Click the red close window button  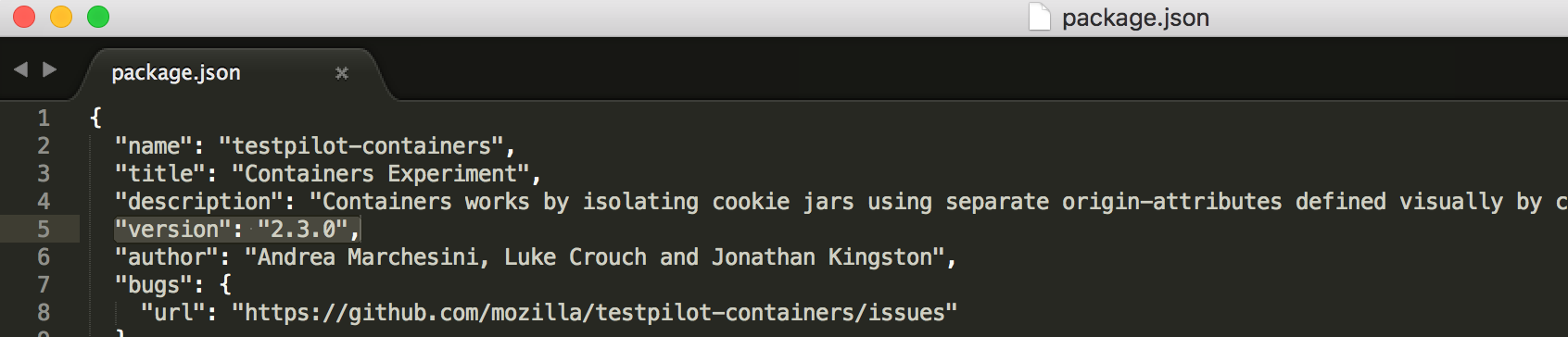pos(24,17)
